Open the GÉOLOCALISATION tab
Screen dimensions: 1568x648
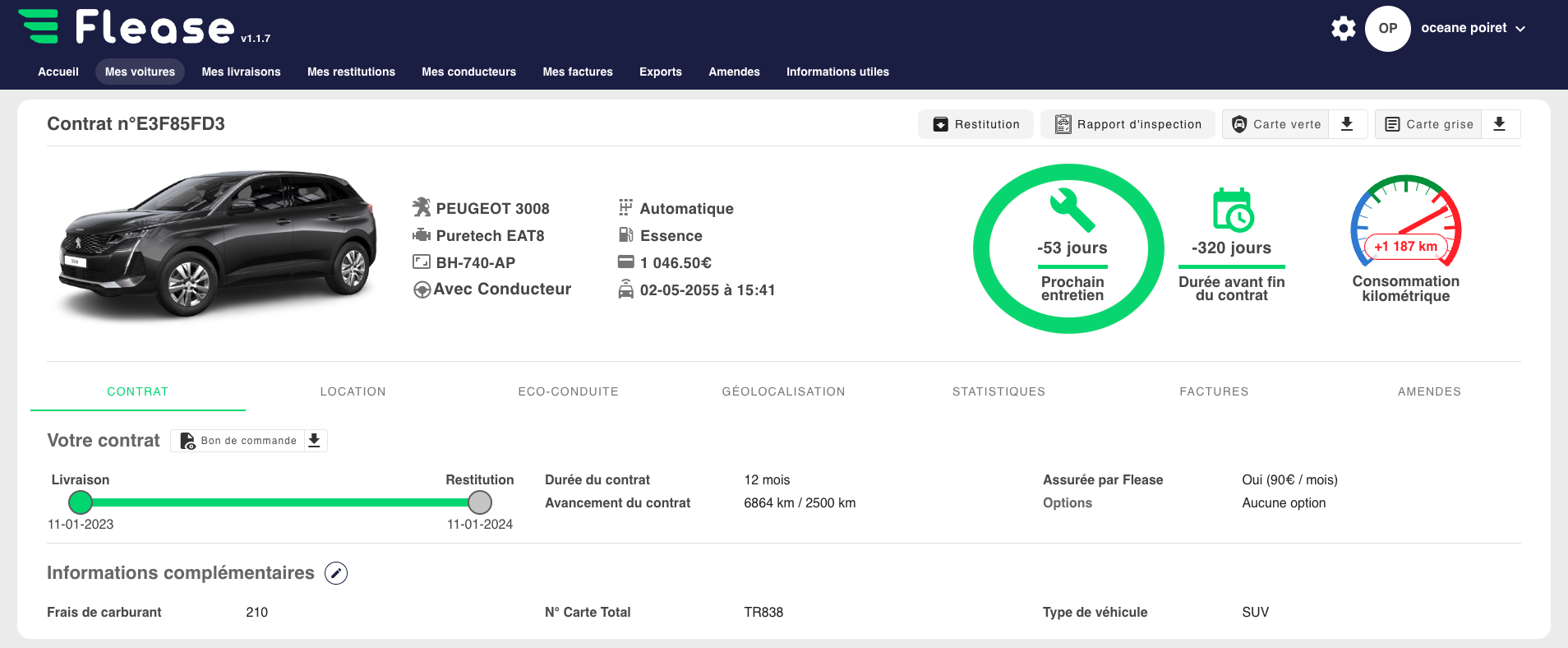(x=784, y=391)
